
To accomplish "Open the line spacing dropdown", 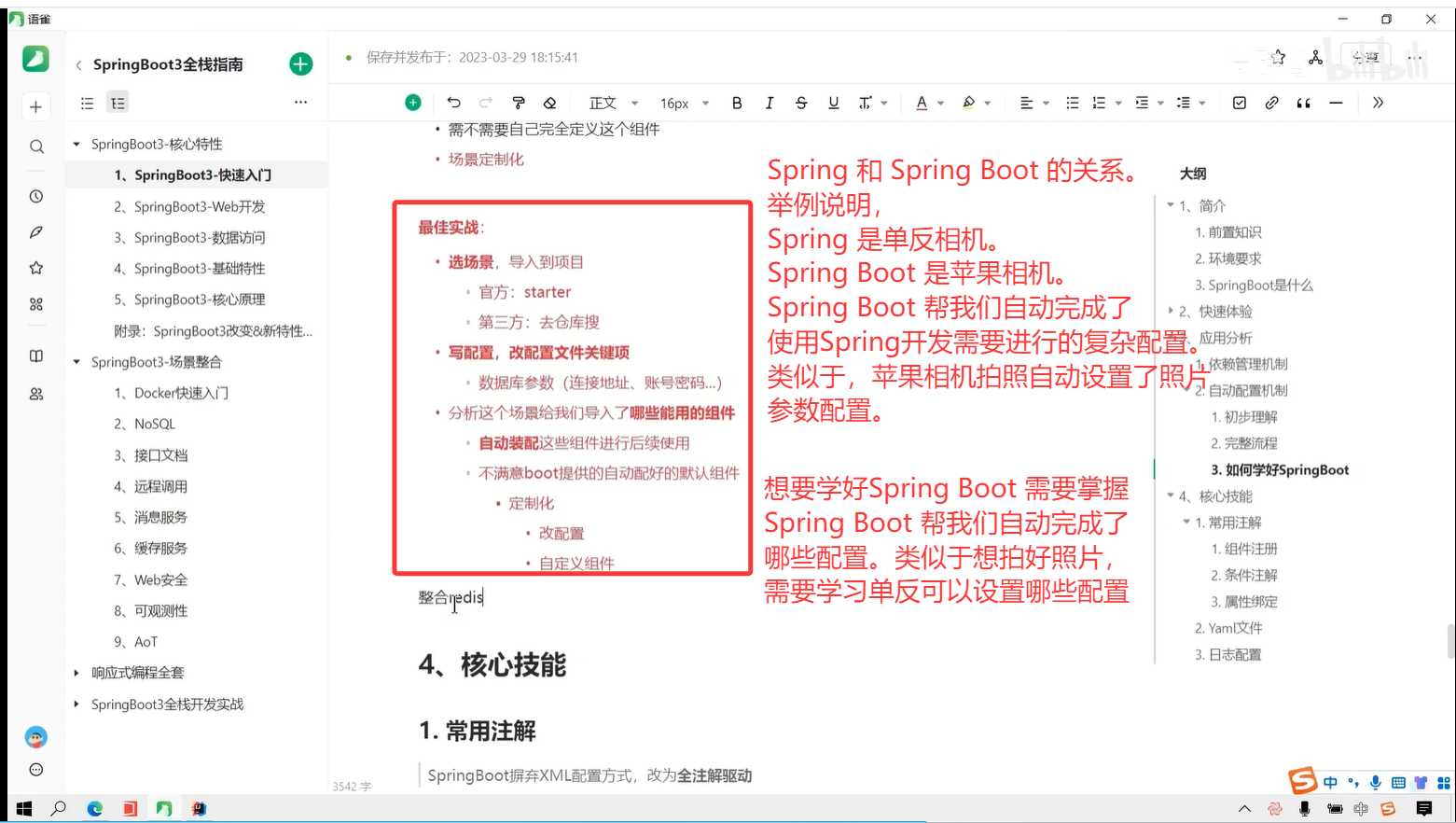I will tap(1191, 103).
